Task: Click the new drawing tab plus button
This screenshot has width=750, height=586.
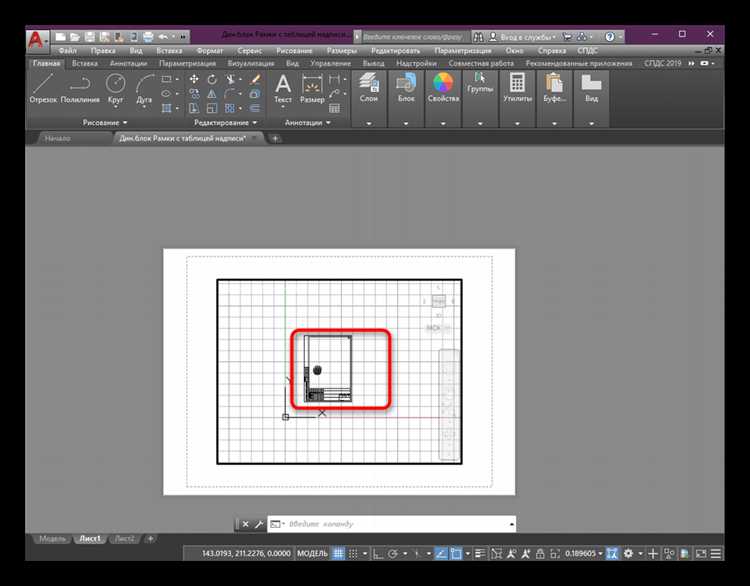Action: [275, 138]
